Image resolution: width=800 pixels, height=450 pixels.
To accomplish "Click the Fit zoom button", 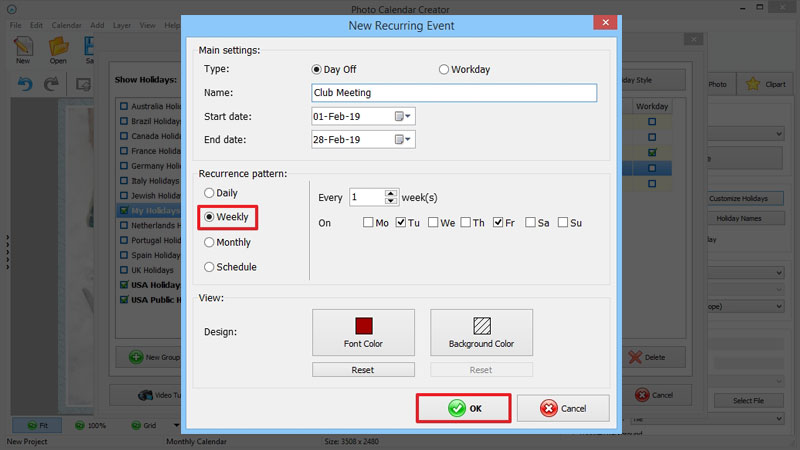I will point(37,425).
